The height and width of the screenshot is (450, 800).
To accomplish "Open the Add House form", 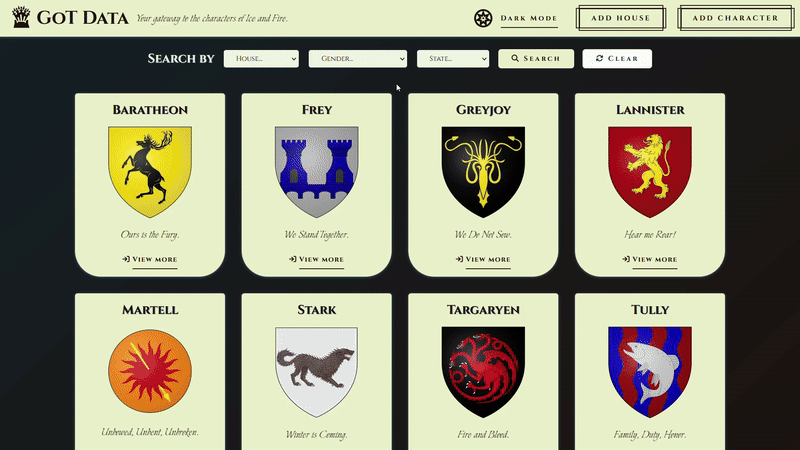I will click(620, 18).
